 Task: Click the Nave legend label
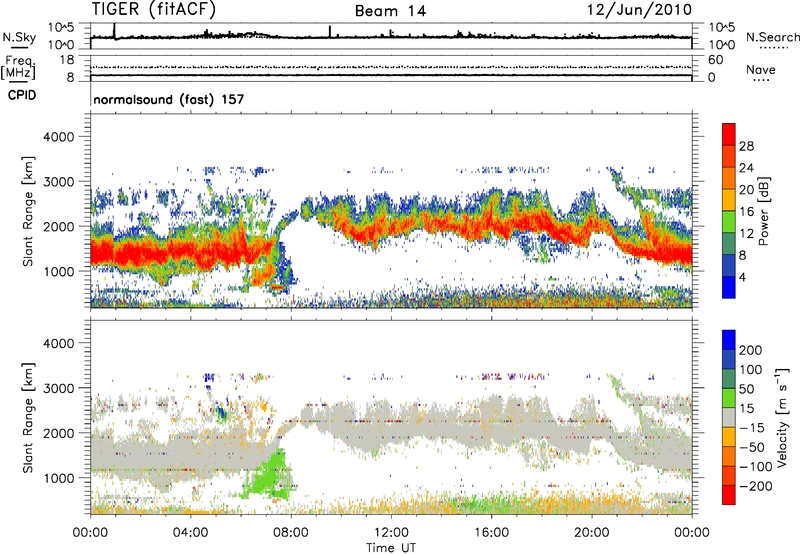tap(761, 69)
